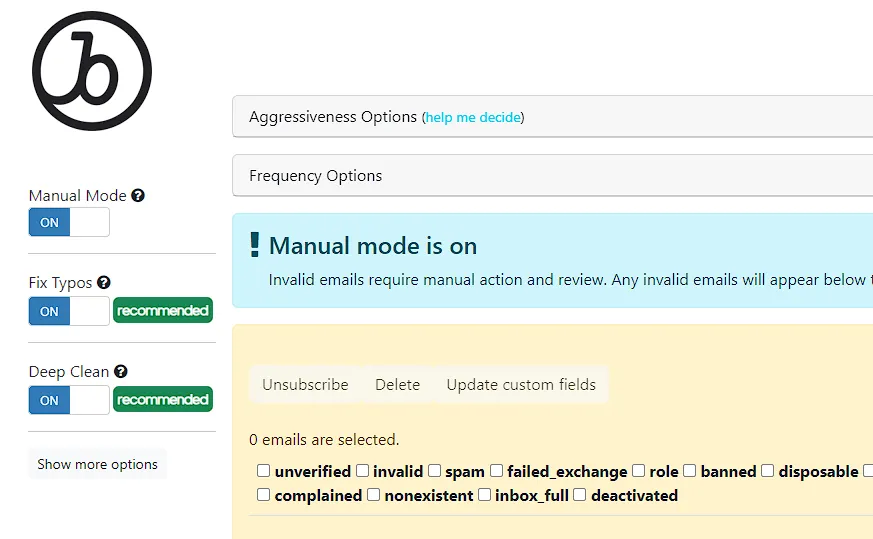Click the Manual mode is on heading

coord(373,246)
